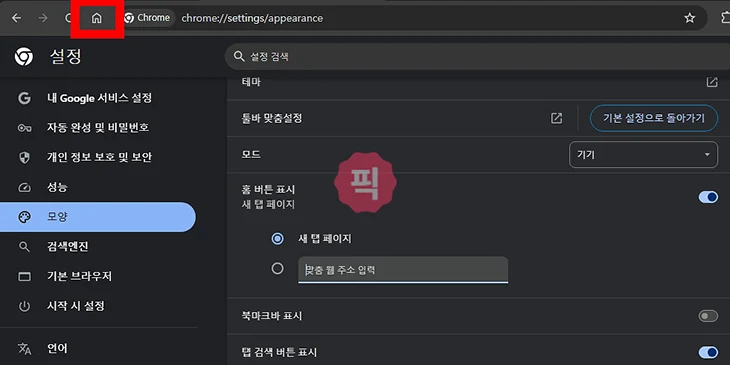Open 자동 완성 및 비밀번호 section
This screenshot has height=365, width=730.
point(98,128)
